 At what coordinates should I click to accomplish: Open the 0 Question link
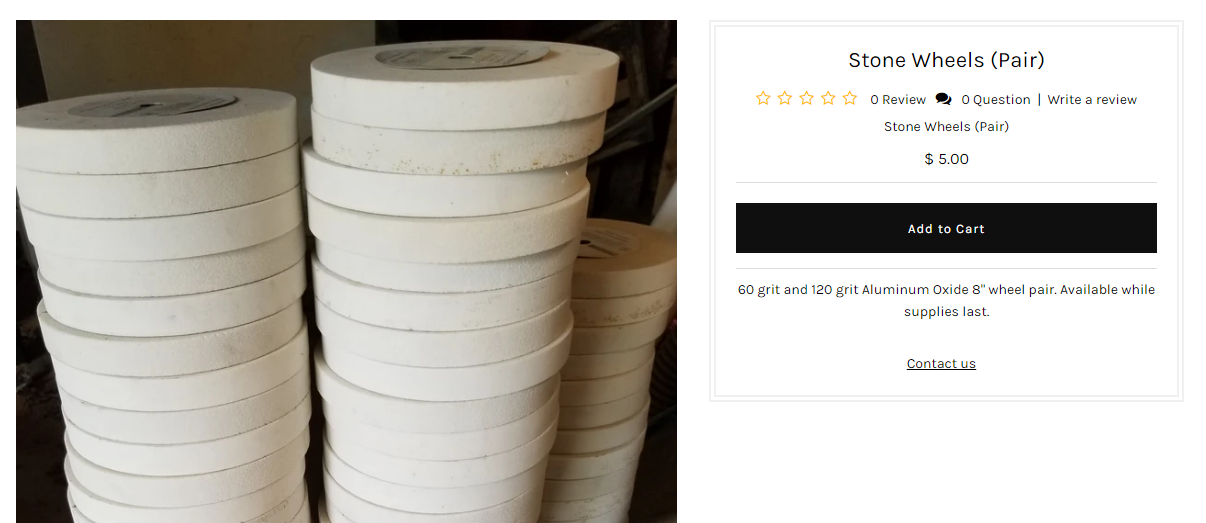coord(995,100)
